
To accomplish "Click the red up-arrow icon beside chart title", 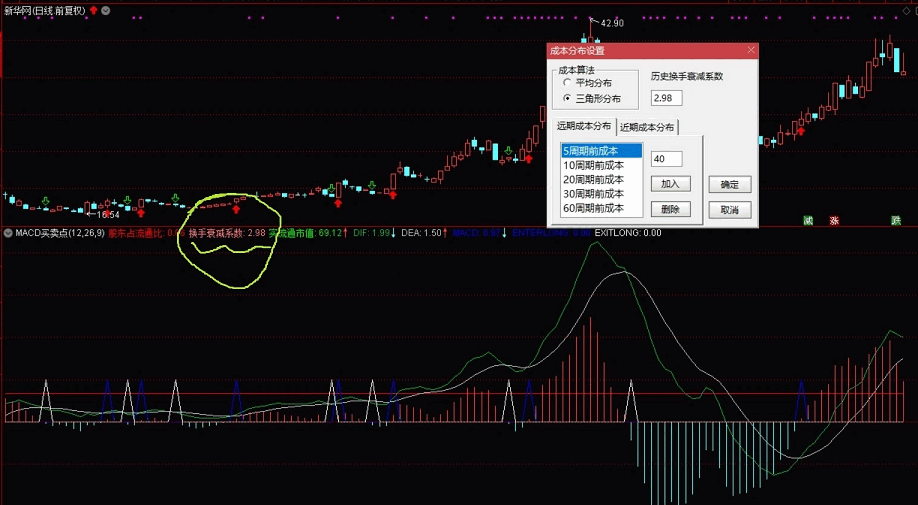I will pyautogui.click(x=93, y=11).
